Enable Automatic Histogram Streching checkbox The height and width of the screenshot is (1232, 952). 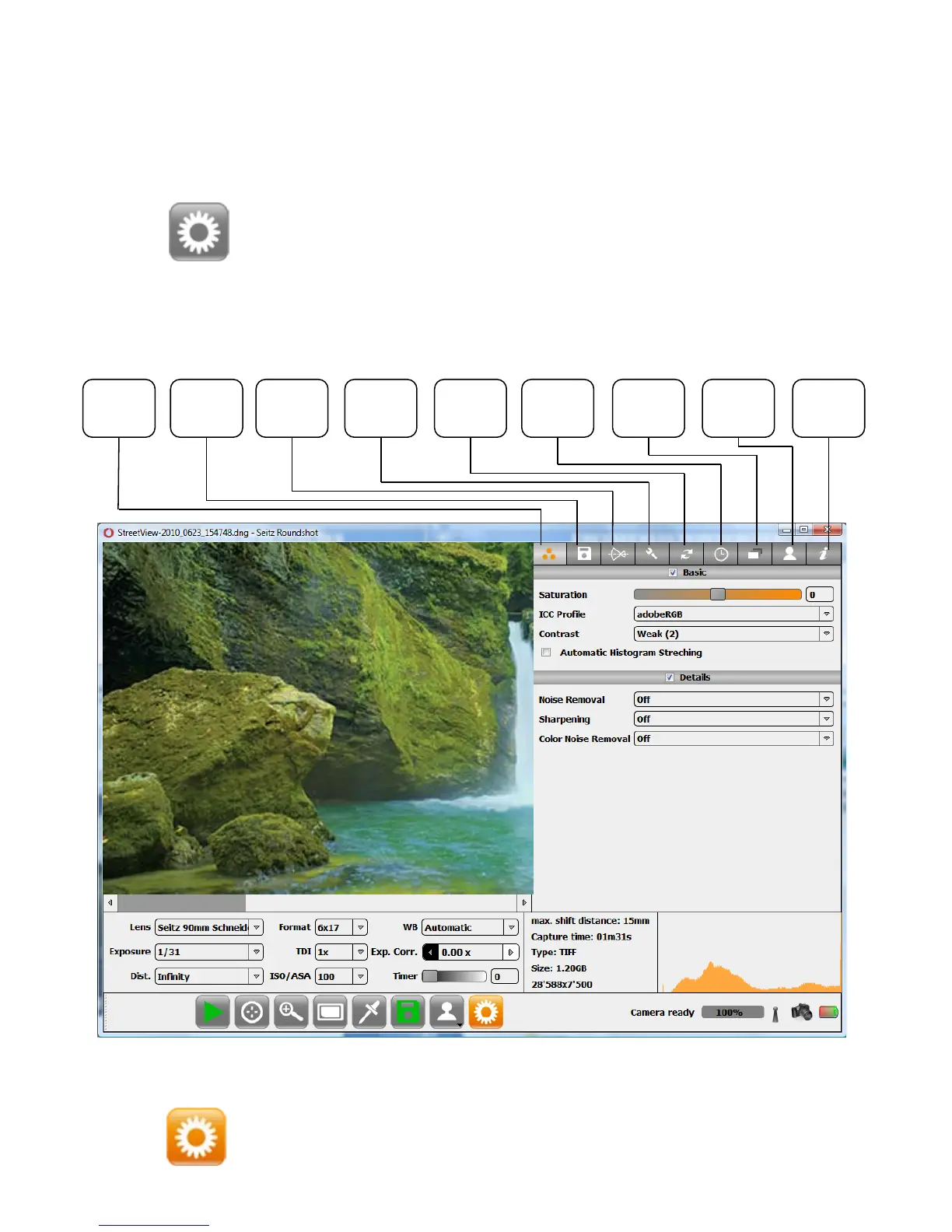(546, 653)
